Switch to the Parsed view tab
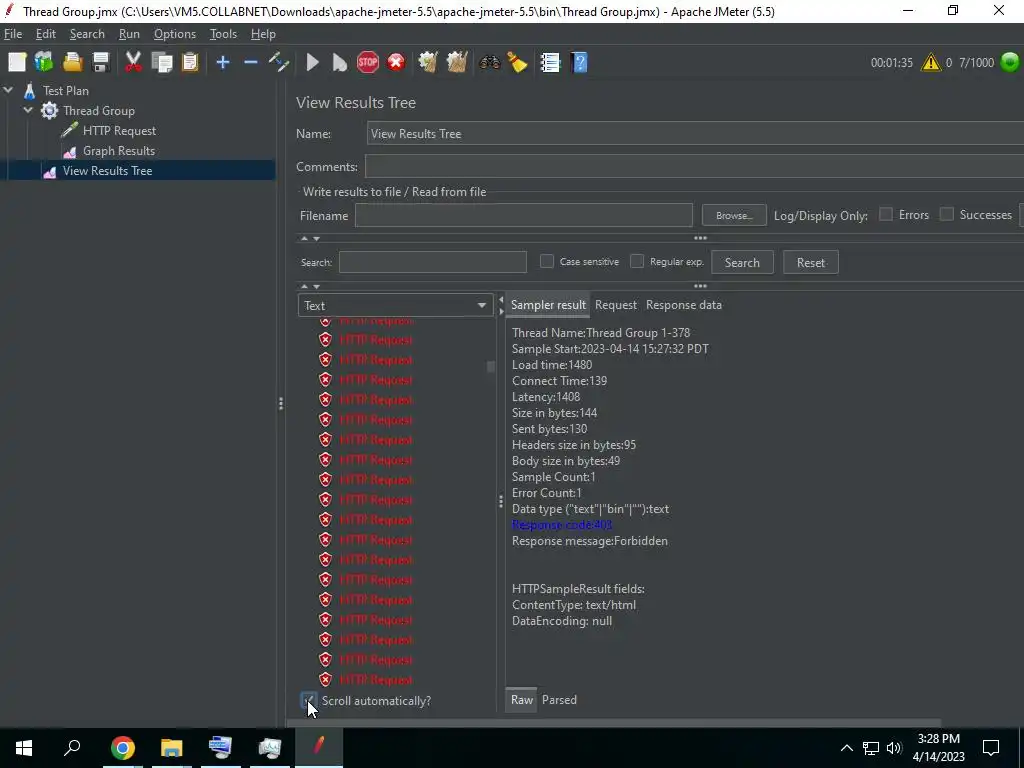 [x=559, y=699]
